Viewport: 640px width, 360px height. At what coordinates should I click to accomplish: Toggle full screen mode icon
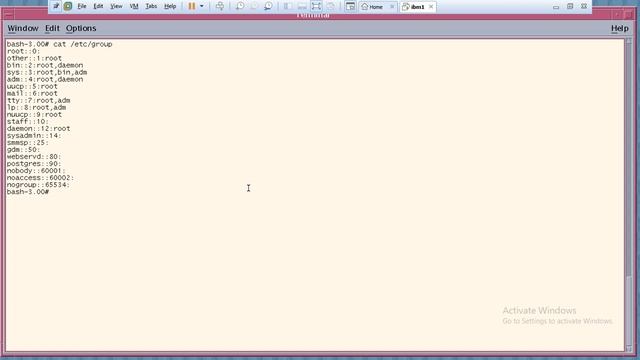tap(316, 6)
